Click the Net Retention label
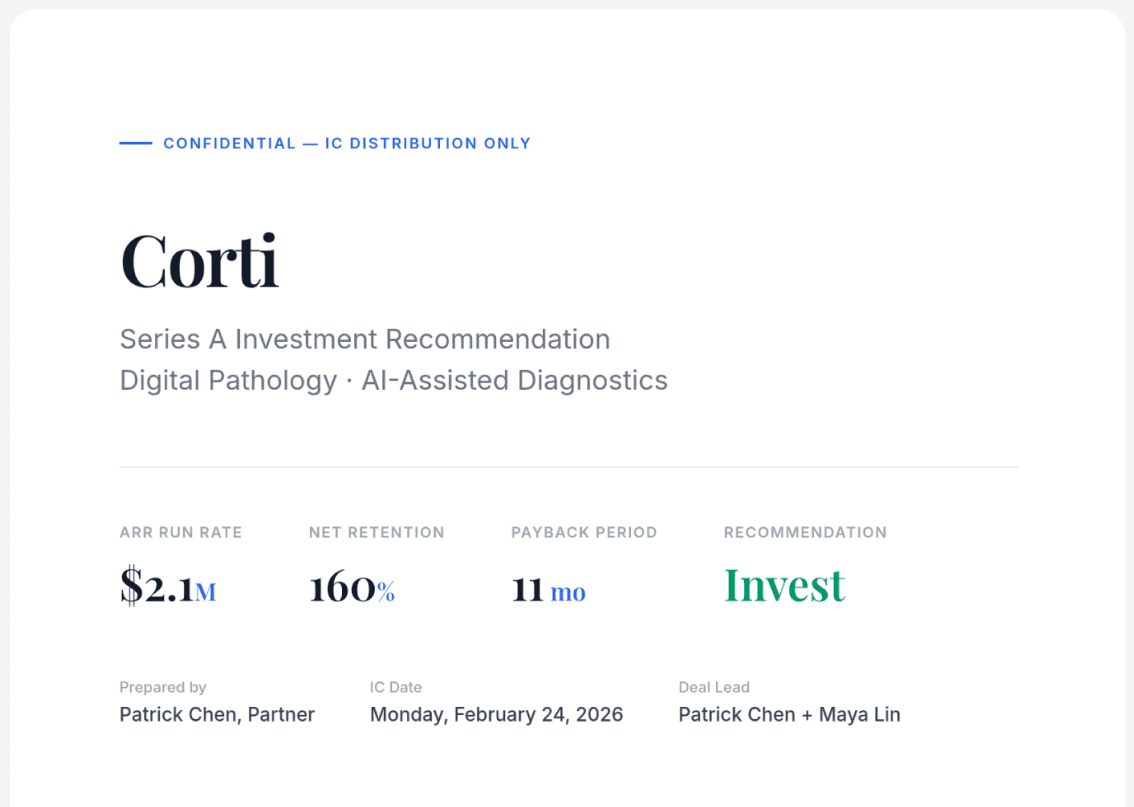 376,532
